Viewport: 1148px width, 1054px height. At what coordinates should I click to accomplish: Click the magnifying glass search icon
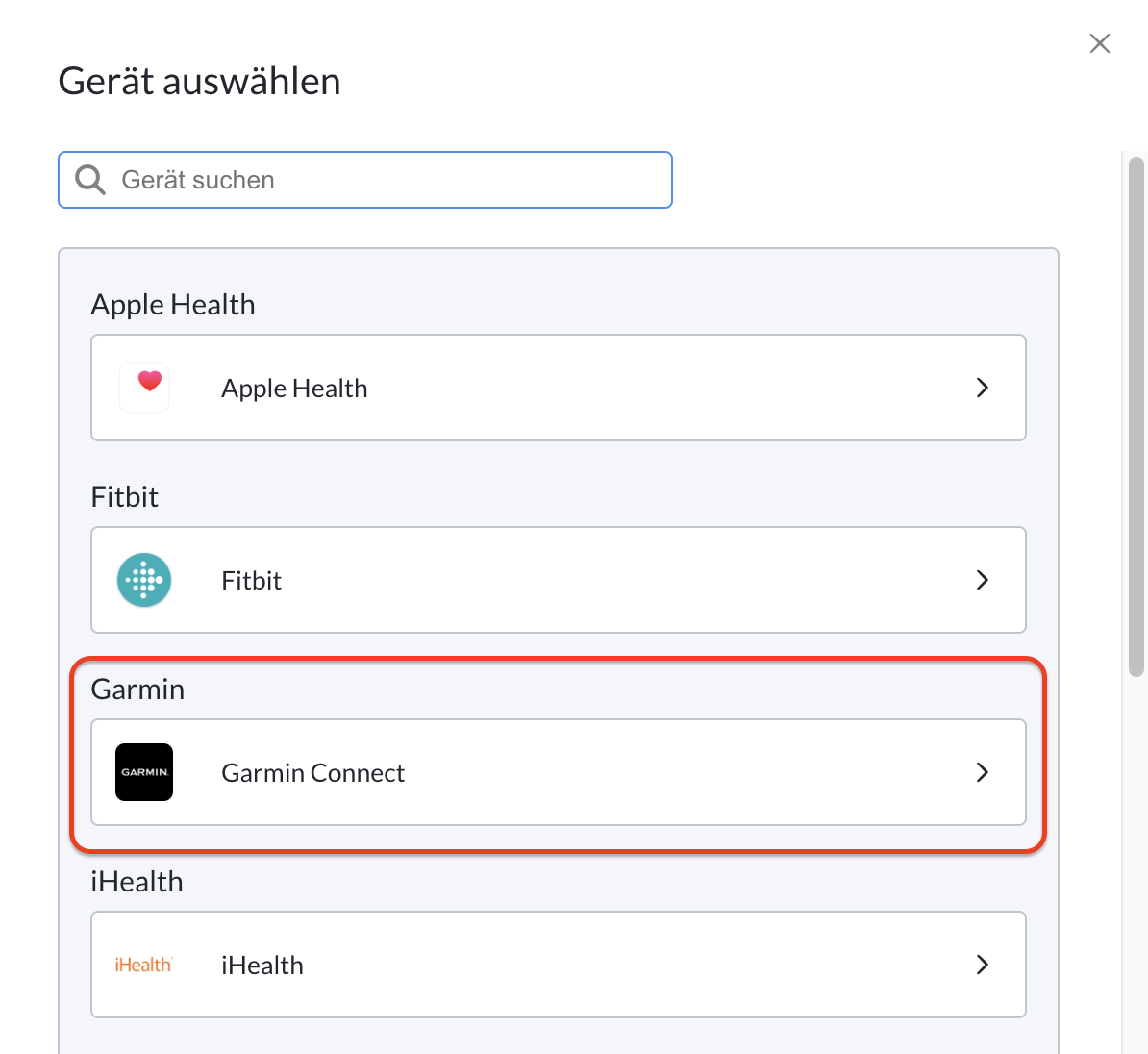coord(90,180)
